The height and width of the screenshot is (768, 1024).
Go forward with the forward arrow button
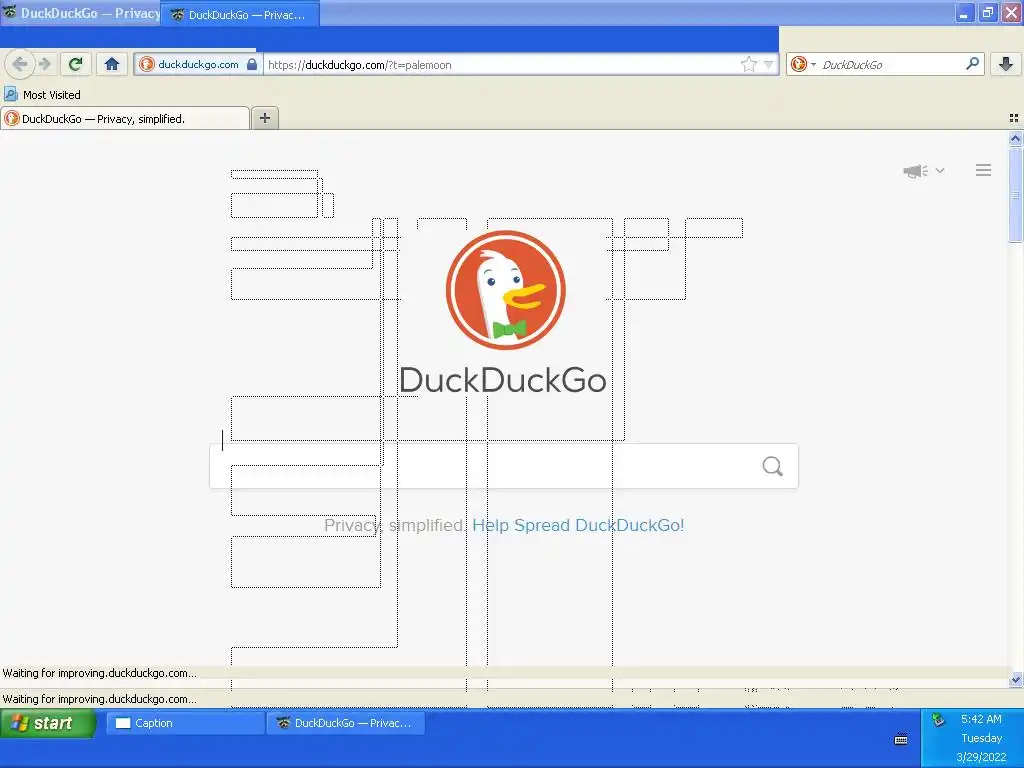[44, 64]
